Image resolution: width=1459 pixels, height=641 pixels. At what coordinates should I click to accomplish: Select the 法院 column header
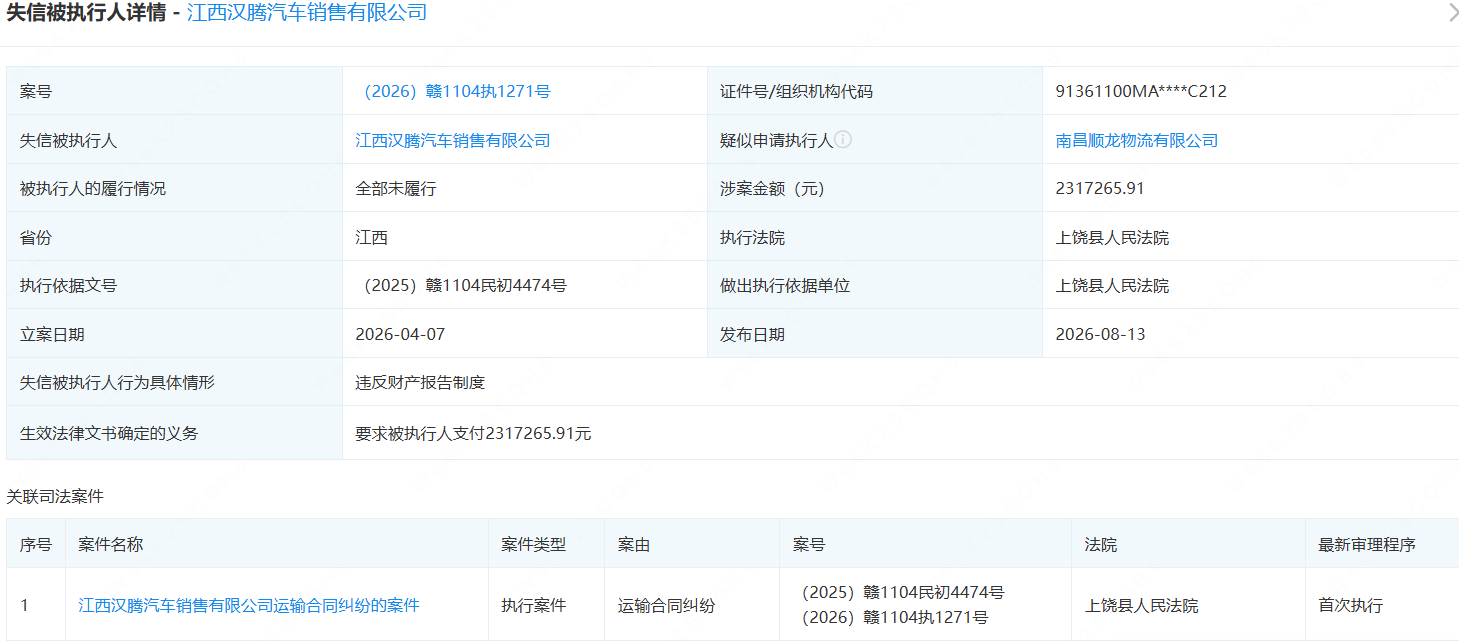point(1101,544)
